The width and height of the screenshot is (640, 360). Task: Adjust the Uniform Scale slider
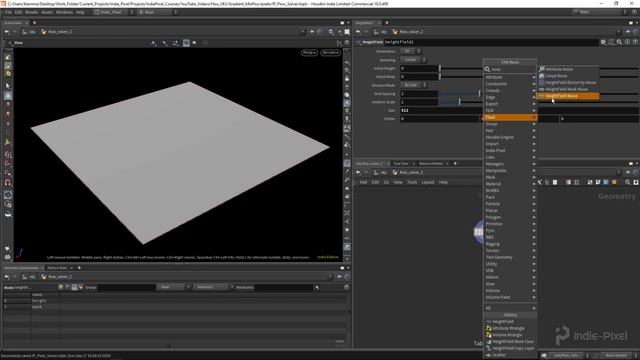[459, 102]
